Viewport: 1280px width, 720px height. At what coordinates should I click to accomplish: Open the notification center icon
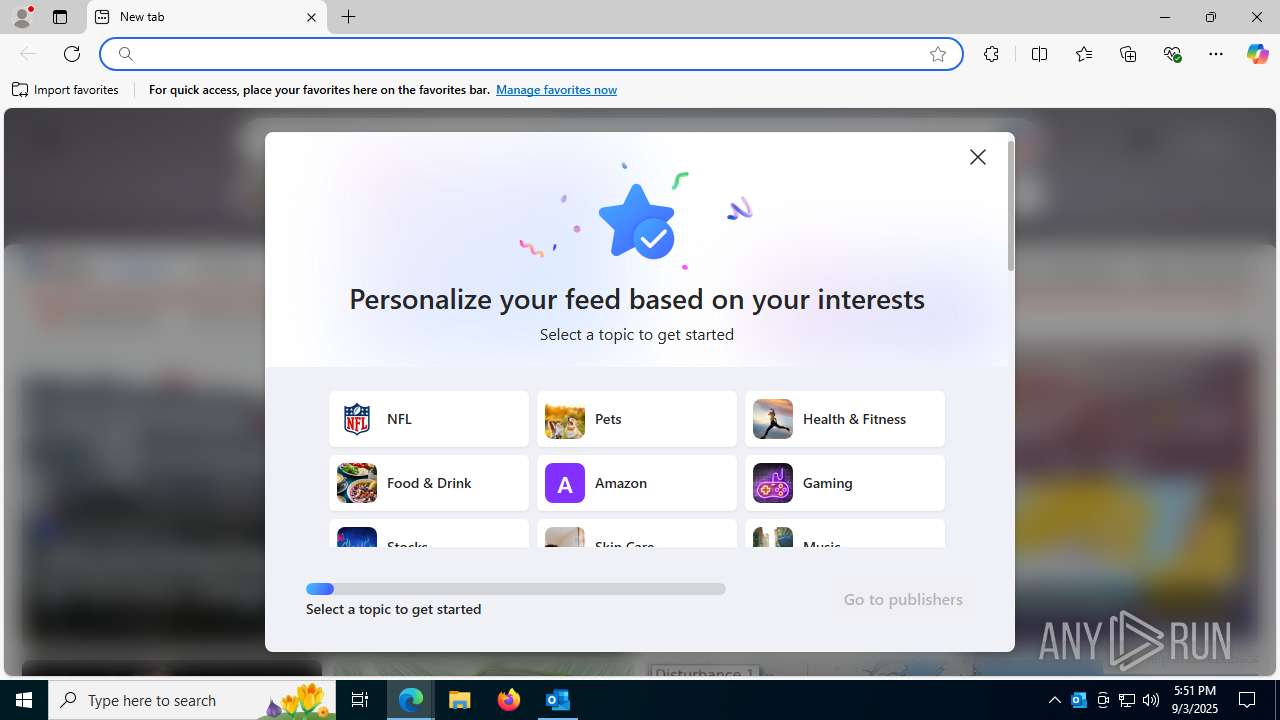point(1248,700)
